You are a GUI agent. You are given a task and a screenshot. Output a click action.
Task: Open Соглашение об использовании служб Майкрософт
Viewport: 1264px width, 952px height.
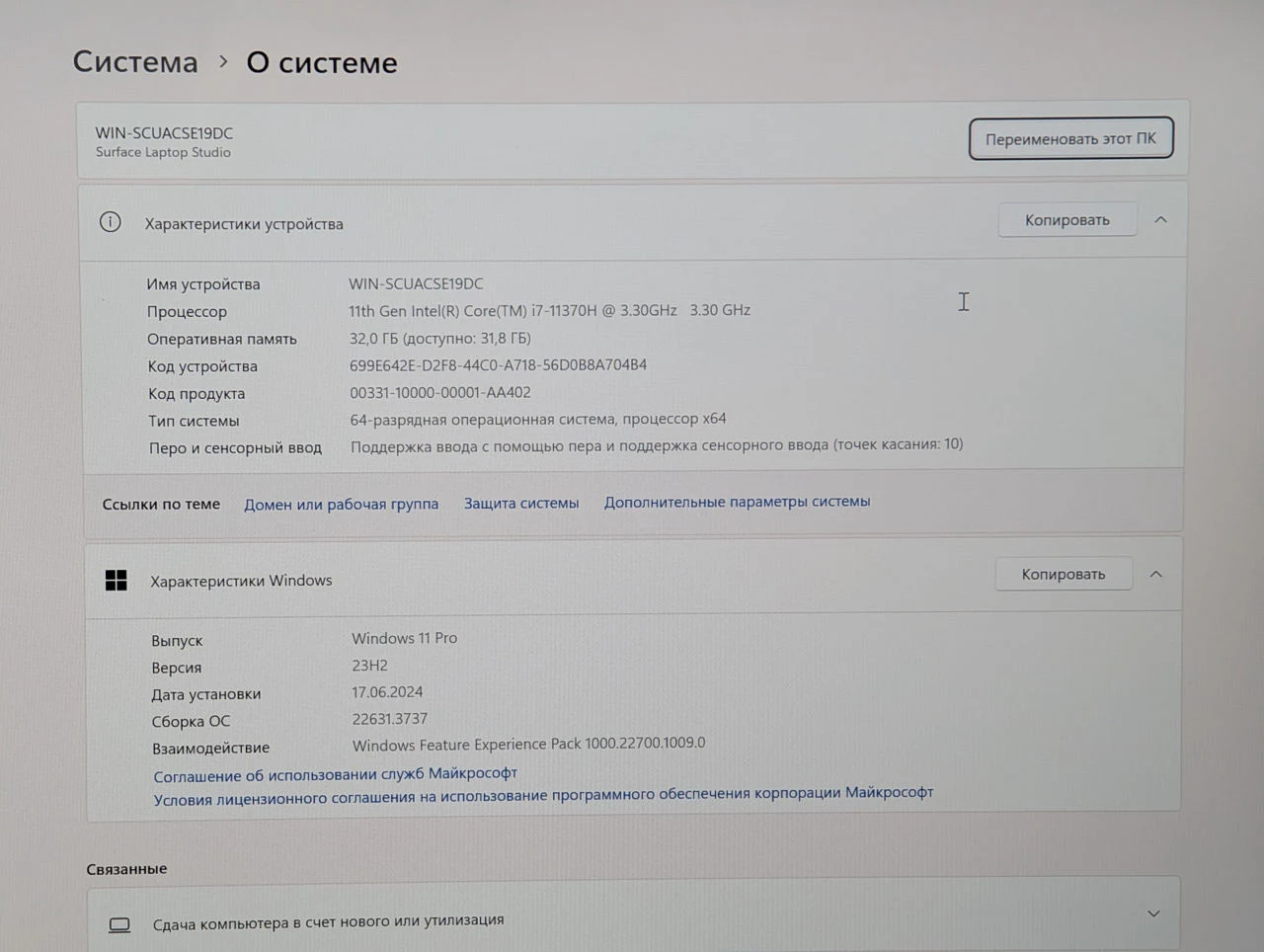coord(336,774)
